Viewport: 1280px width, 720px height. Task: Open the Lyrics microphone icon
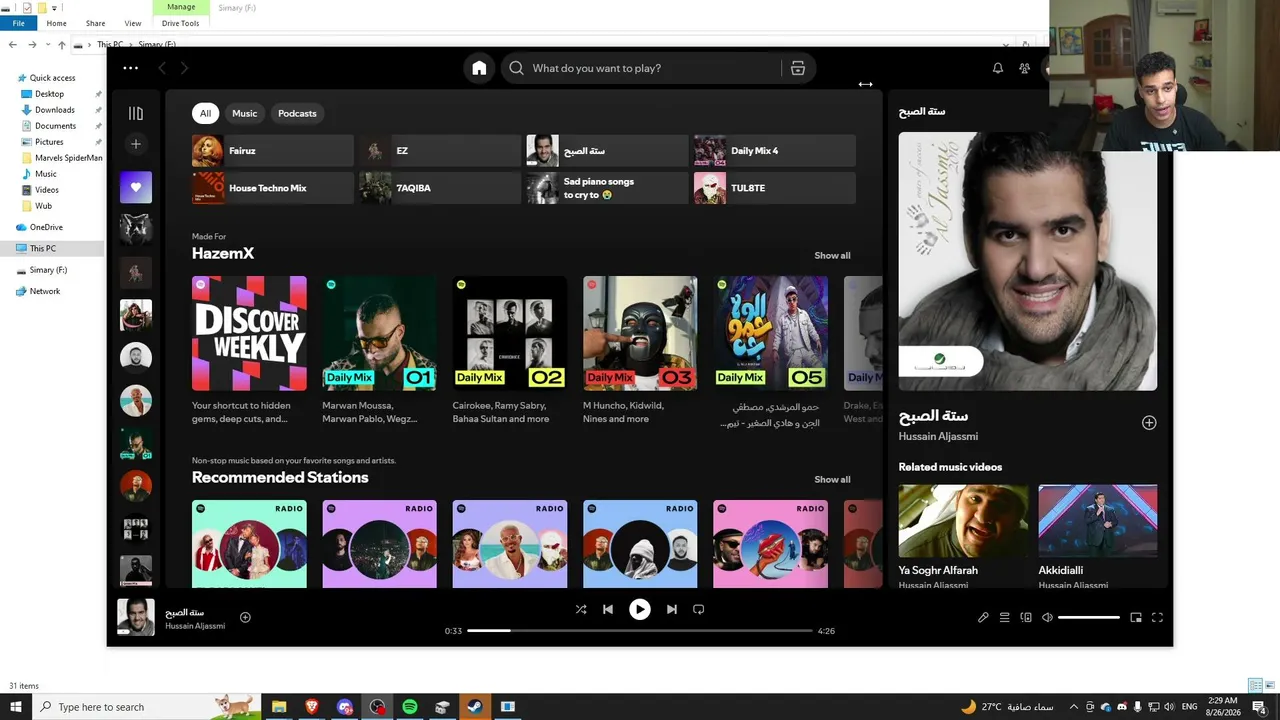click(x=983, y=618)
